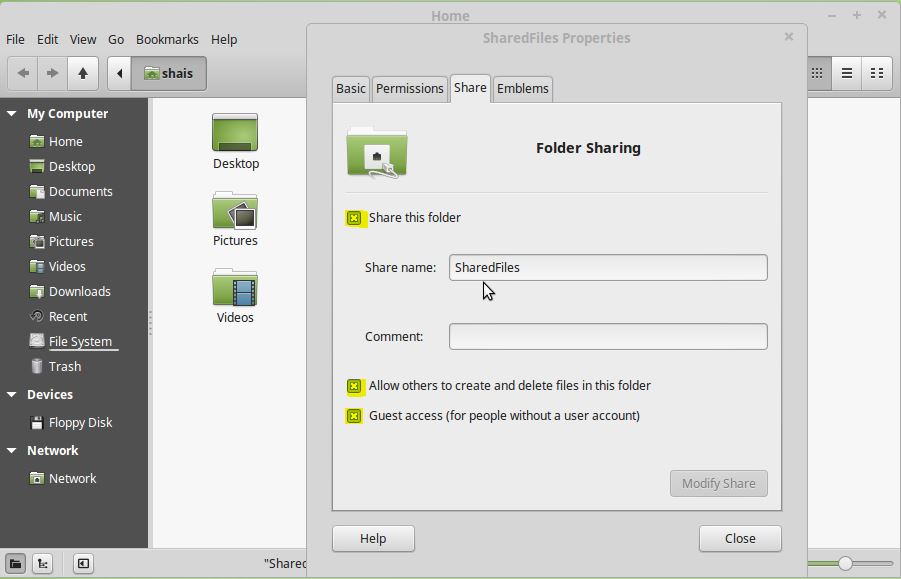The height and width of the screenshot is (579, 901).
Task: Click the back navigation arrow
Action: pyautogui.click(x=22, y=73)
